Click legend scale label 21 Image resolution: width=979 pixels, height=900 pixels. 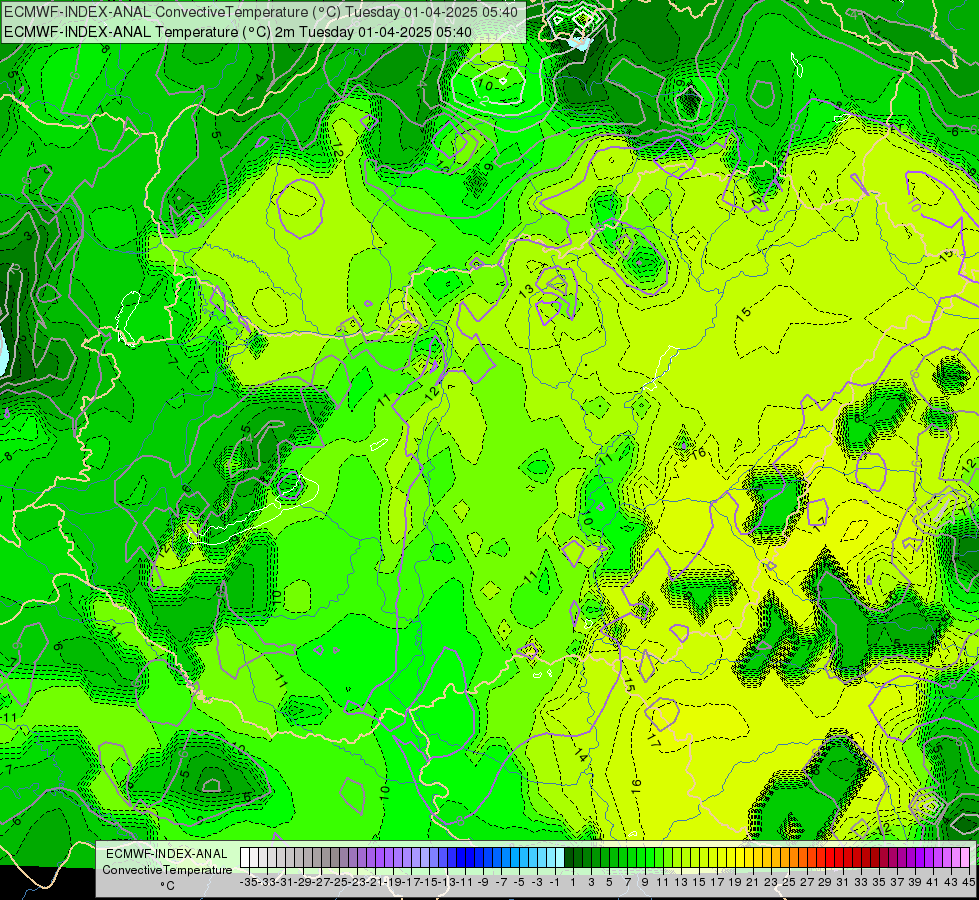pos(753,882)
